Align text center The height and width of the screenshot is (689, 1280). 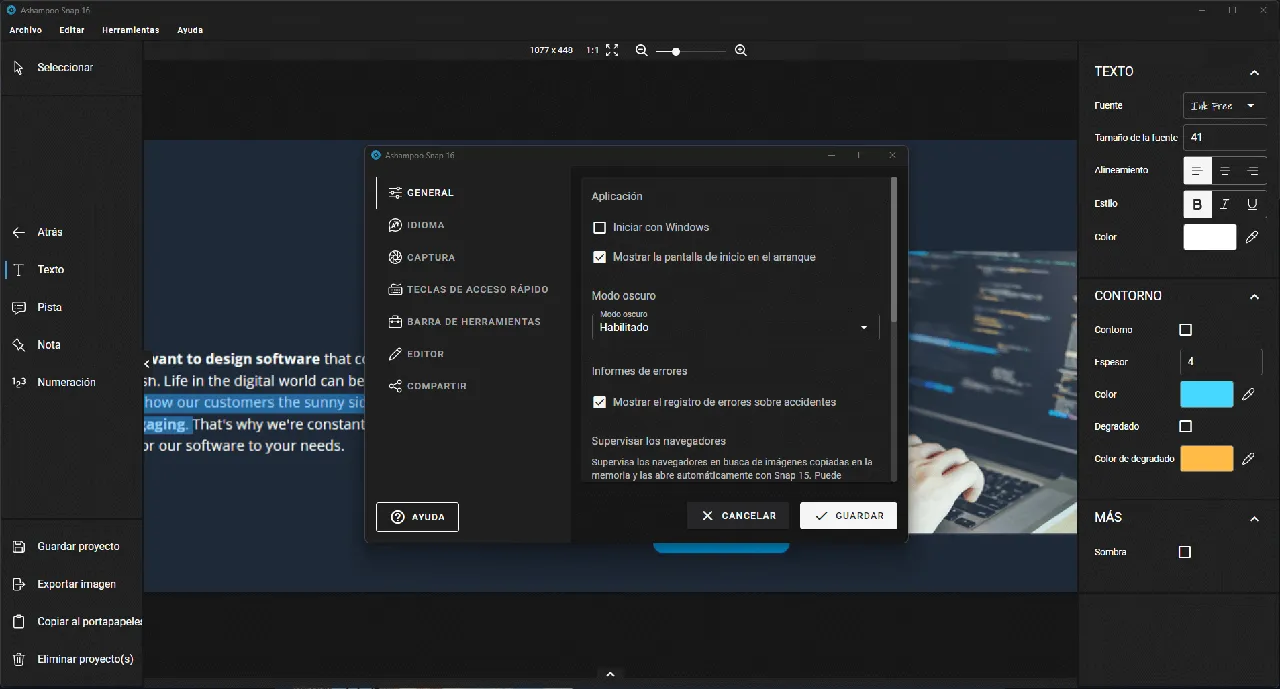point(1225,171)
